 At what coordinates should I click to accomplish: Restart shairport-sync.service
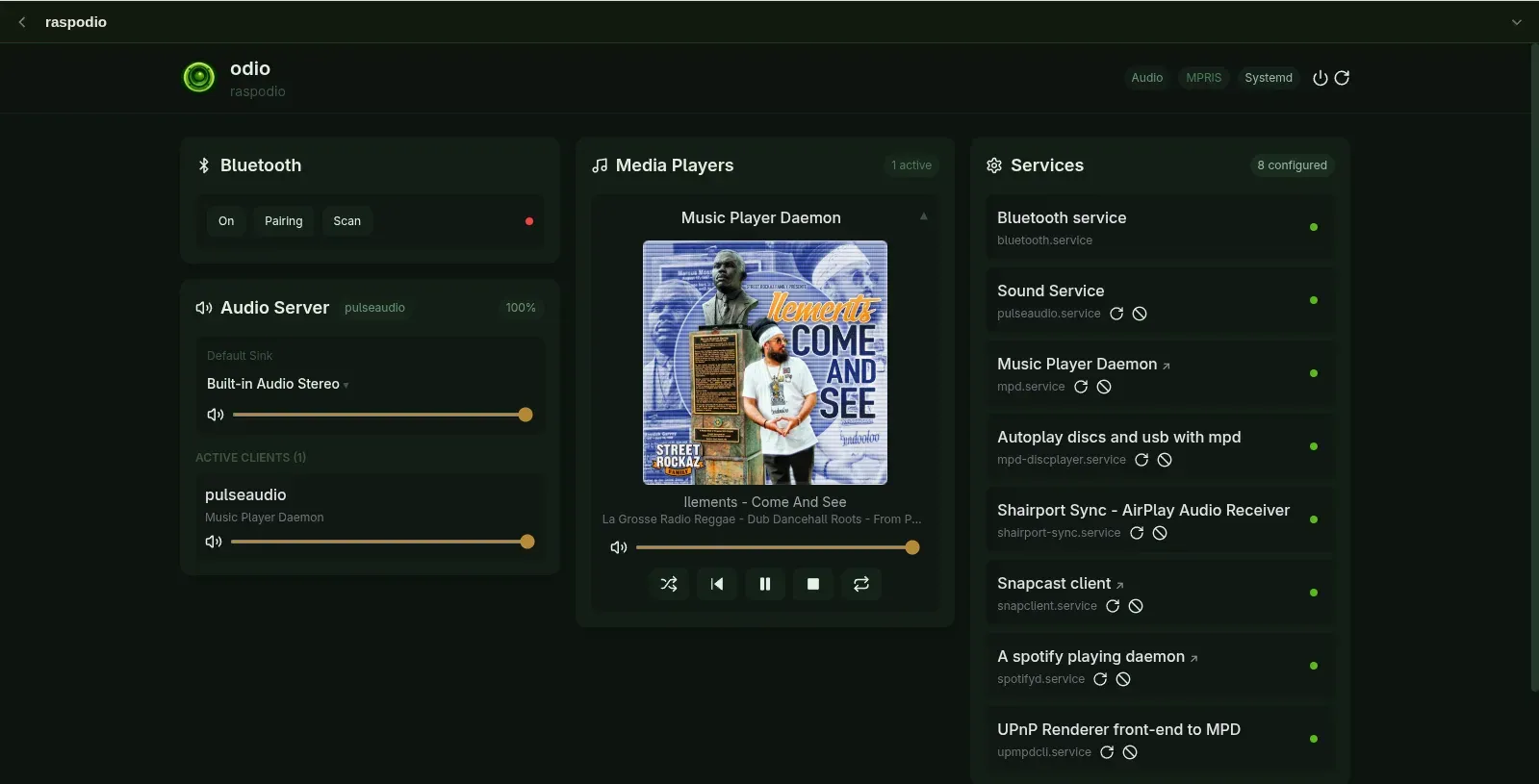pos(1137,533)
